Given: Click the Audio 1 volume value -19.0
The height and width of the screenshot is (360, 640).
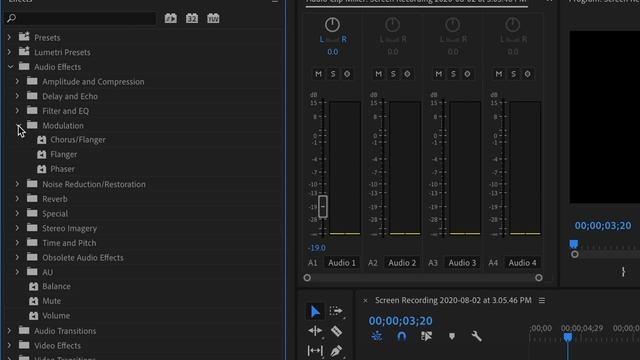Looking at the screenshot, I should [317, 248].
